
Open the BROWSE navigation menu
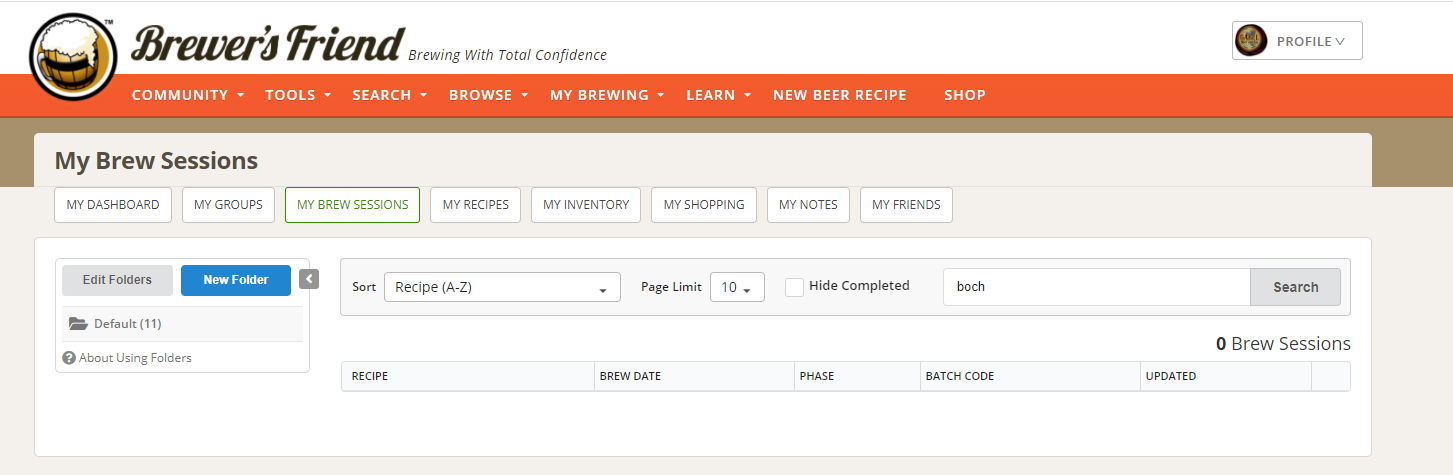(x=489, y=95)
